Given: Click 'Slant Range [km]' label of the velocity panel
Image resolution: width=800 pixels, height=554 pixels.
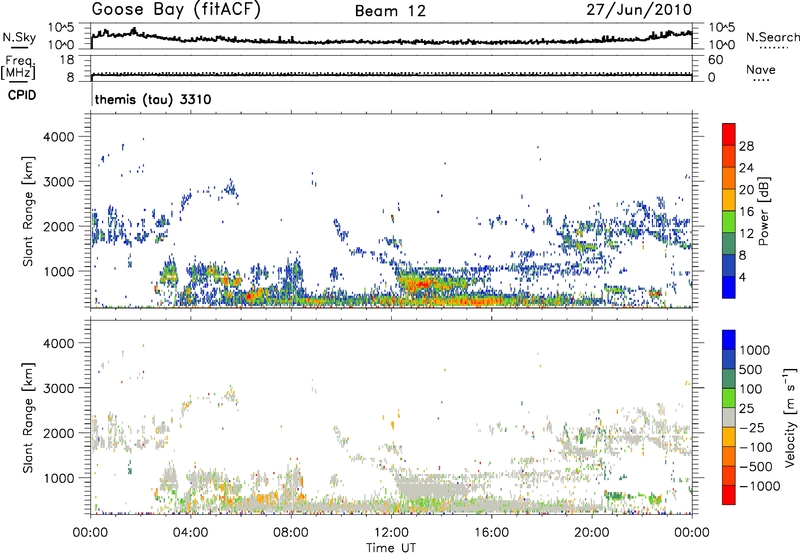Looking at the screenshot, I should pyautogui.click(x=28, y=418).
